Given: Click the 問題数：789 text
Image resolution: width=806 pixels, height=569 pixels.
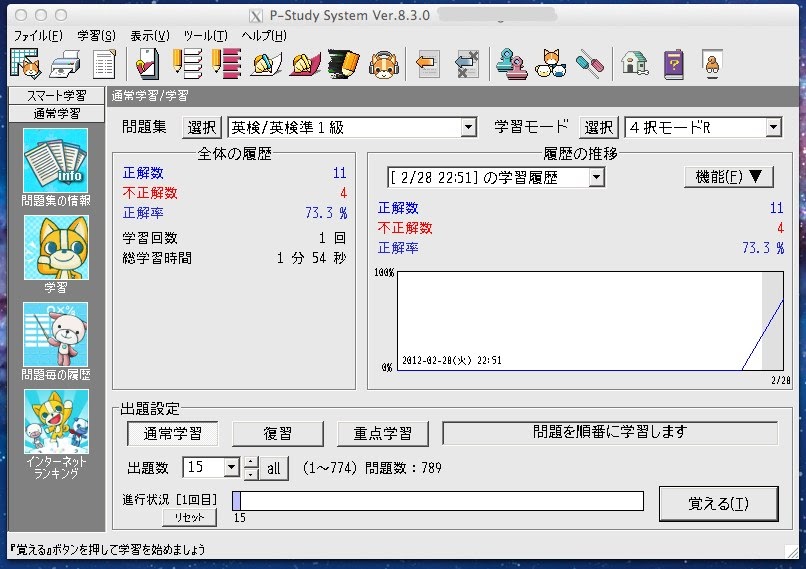Looking at the screenshot, I should click(403, 468).
